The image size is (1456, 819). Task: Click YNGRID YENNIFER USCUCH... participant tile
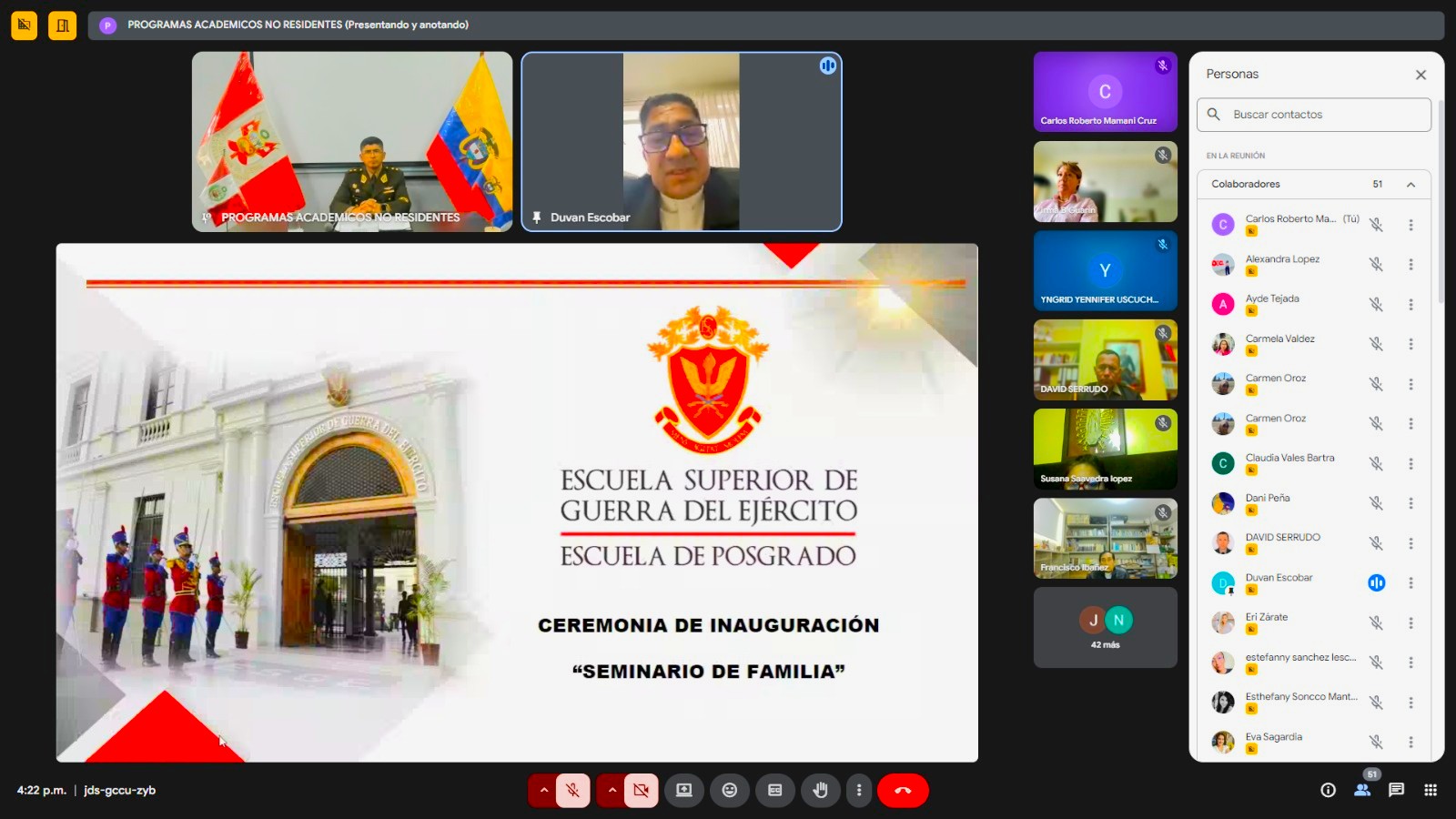[1106, 270]
